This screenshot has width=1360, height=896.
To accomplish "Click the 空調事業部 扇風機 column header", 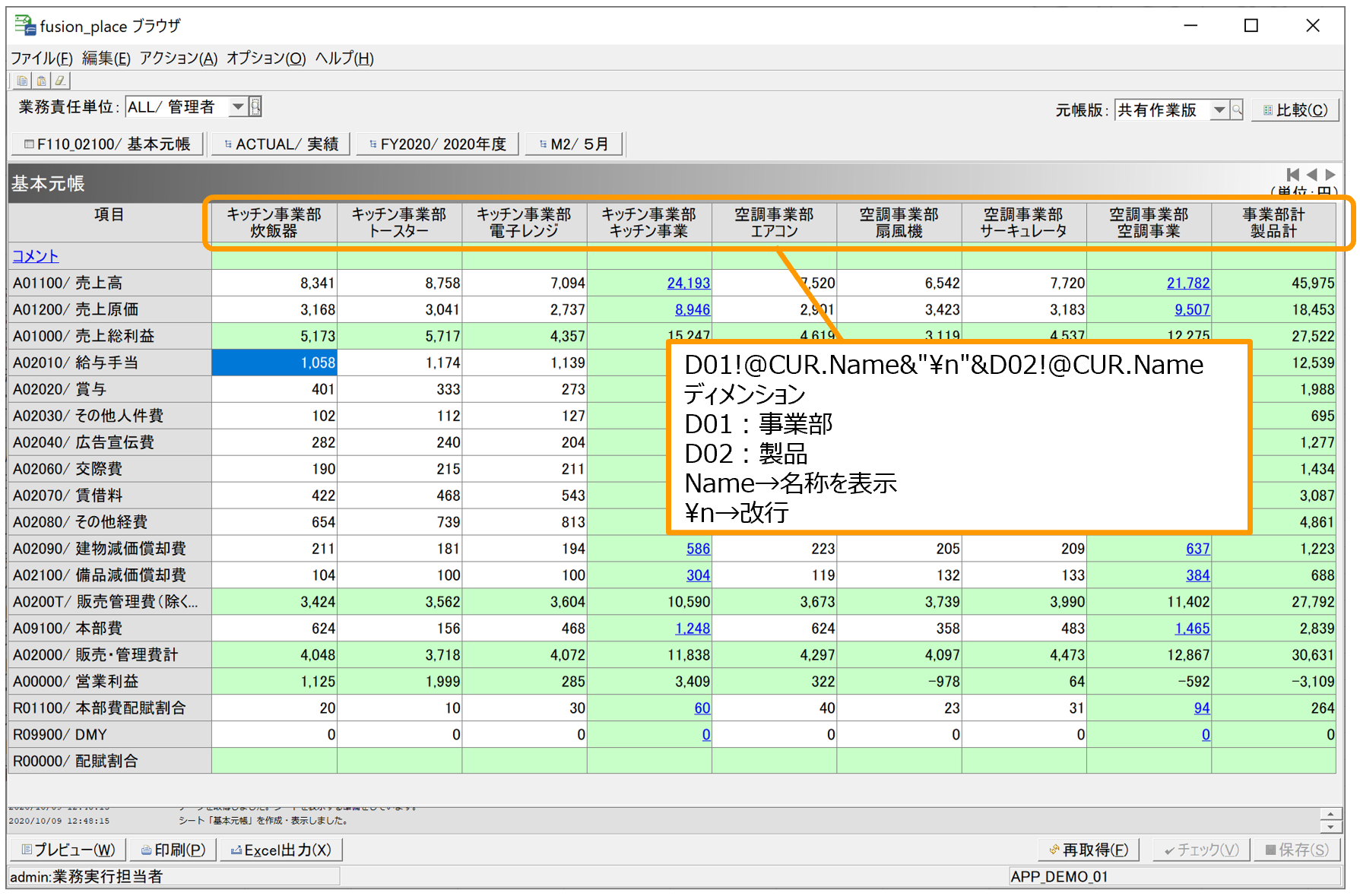I will tap(899, 223).
